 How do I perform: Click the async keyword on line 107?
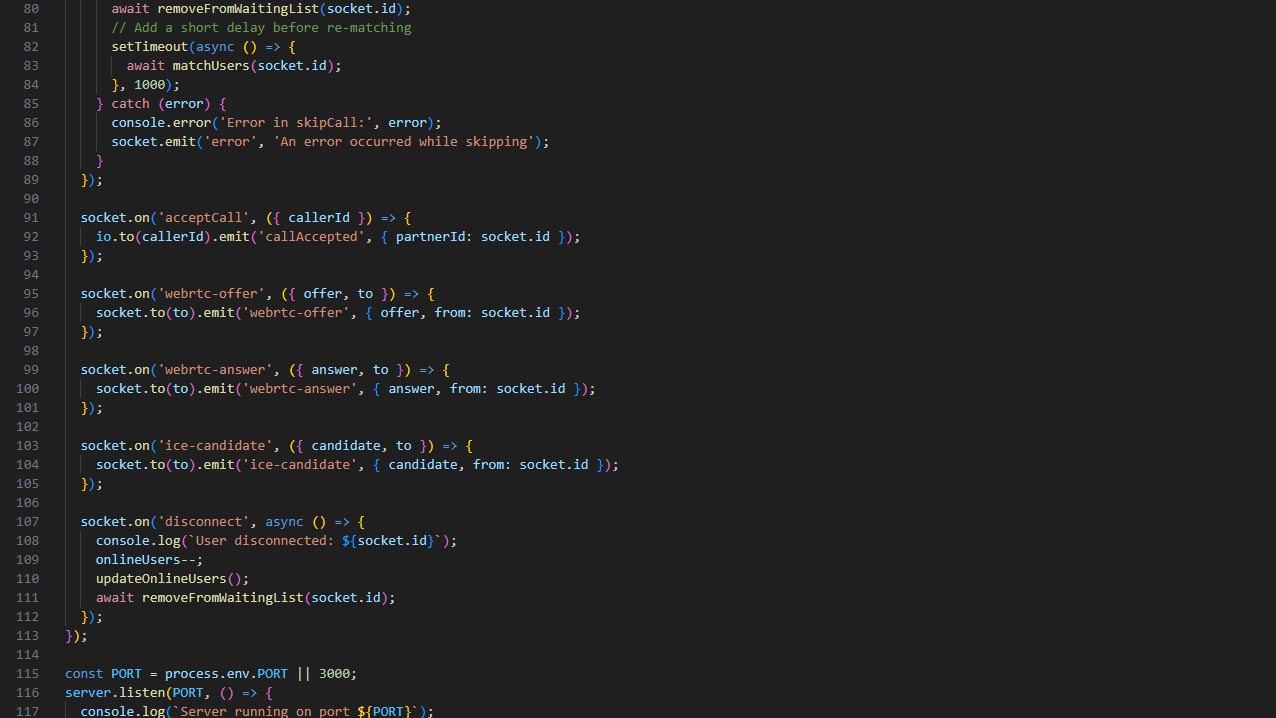[284, 521]
